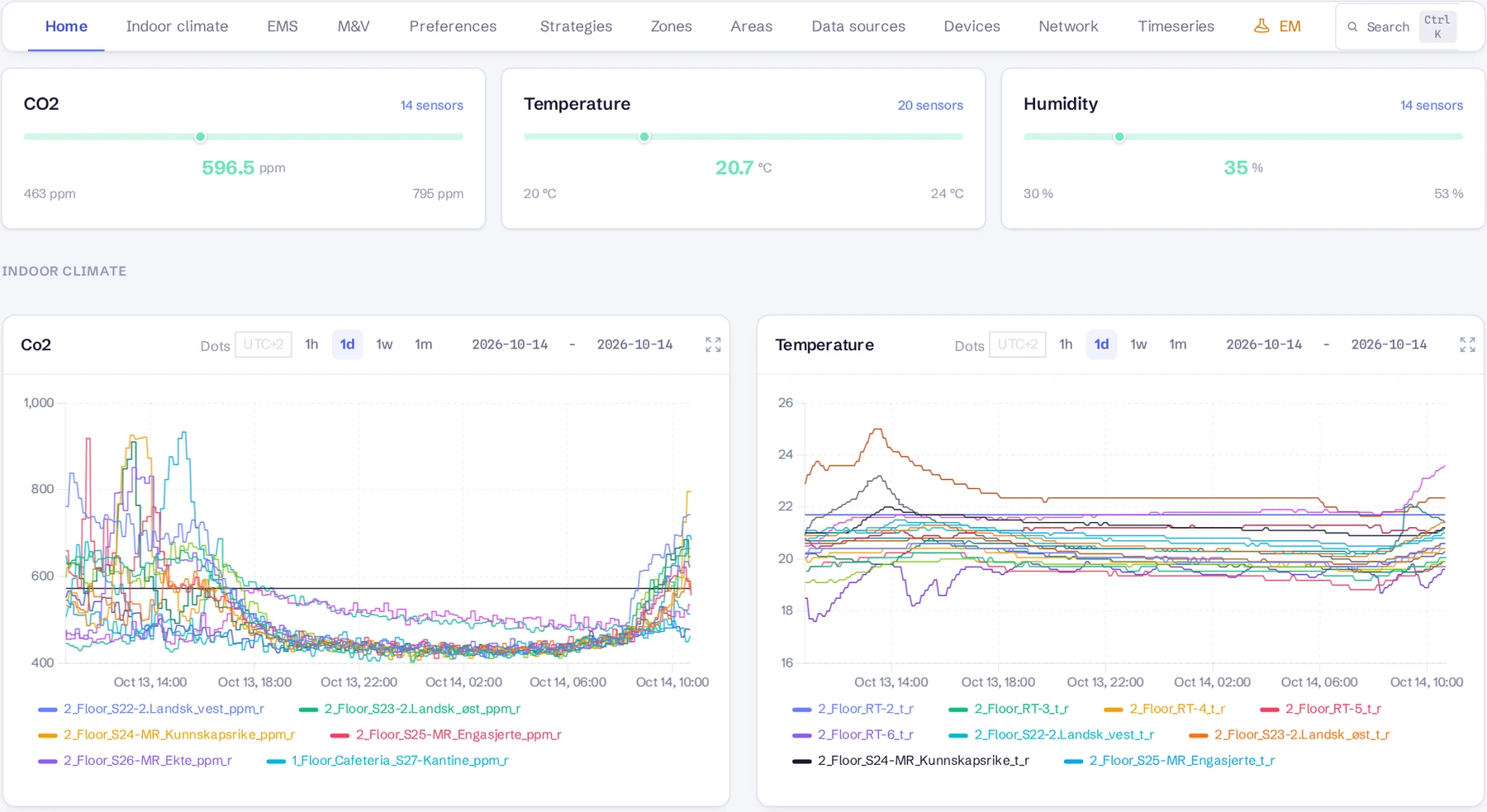Viewport: 1487px width, 812px height.
Task: Toggle 2_Floor_S25-MR_Engasjerte_t_r series in legend
Action: (1169, 760)
